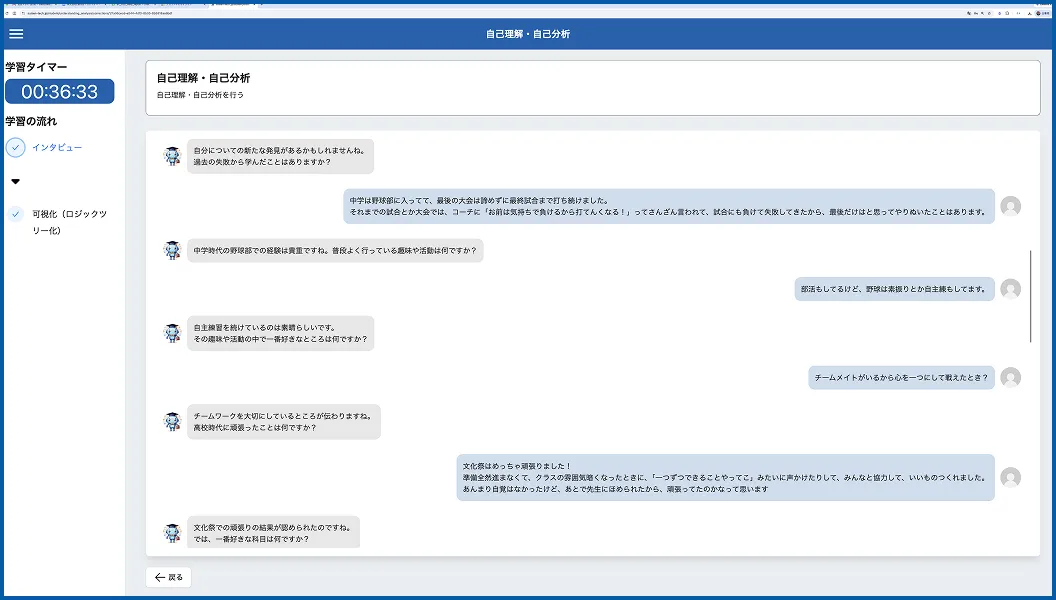Click the robot avatar beside first bot message

click(172, 156)
